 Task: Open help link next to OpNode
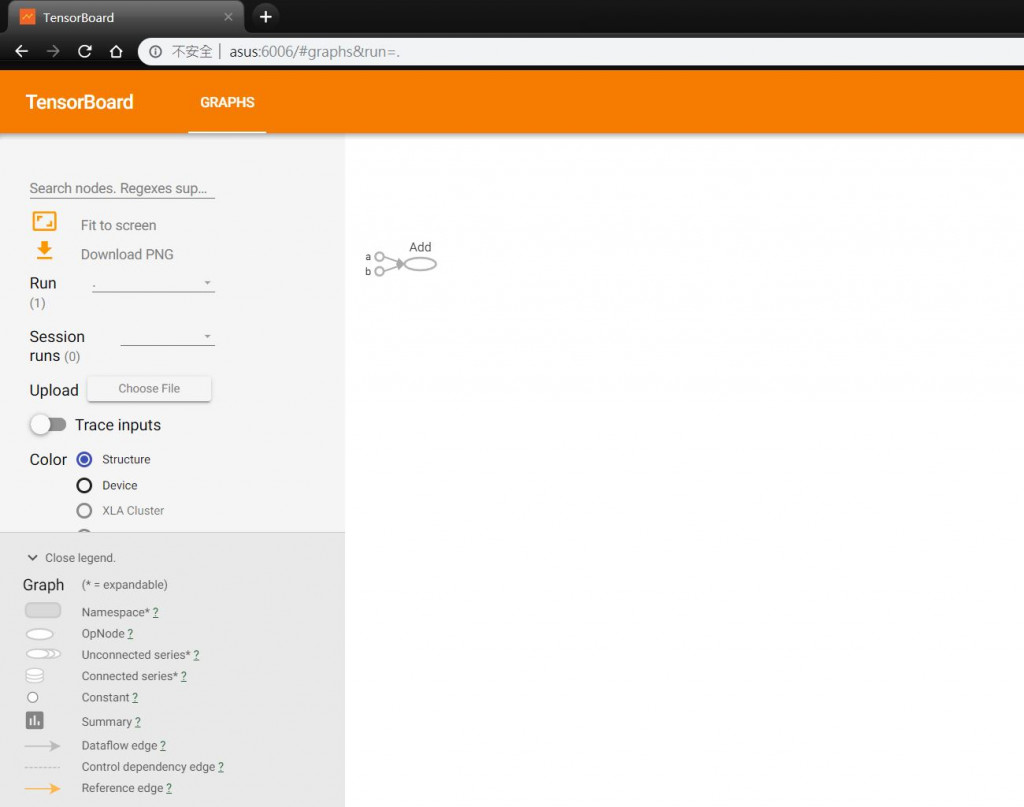(130, 633)
